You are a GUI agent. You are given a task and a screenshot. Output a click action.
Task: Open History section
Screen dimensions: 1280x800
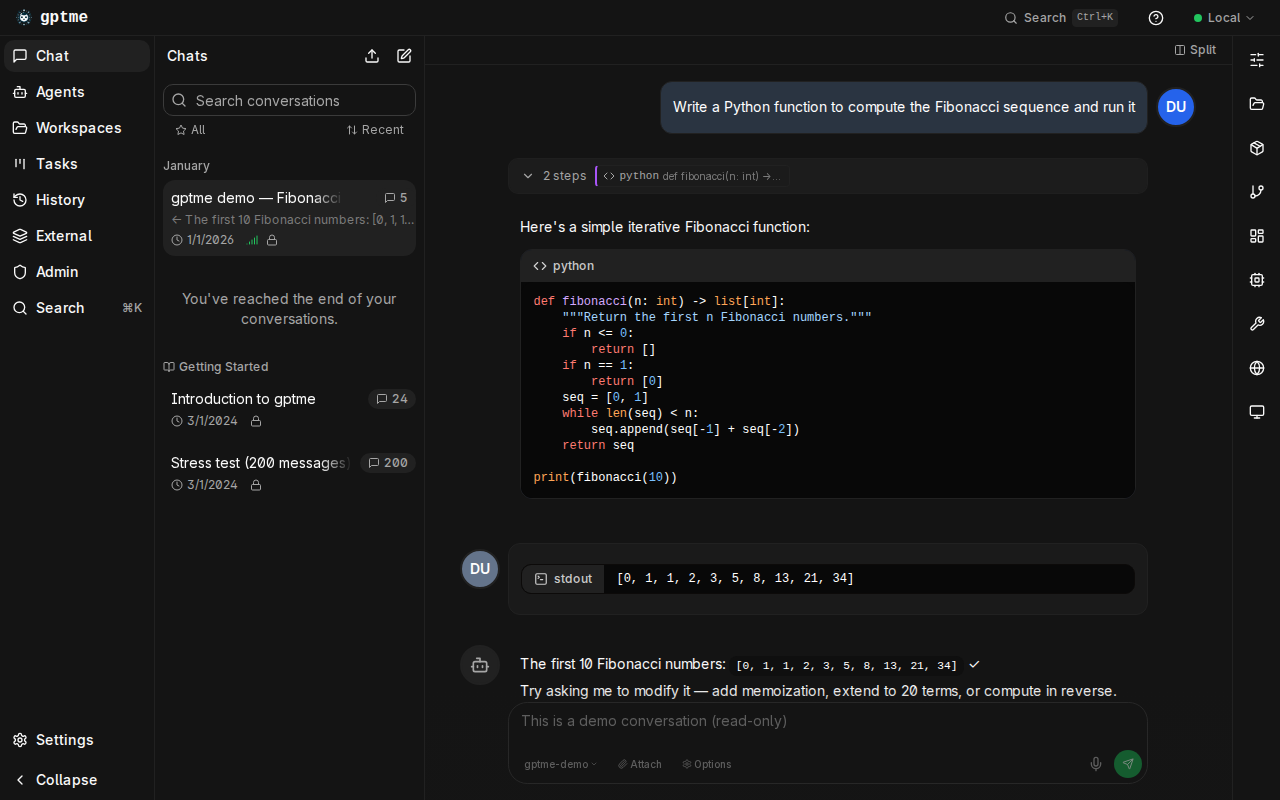point(77,200)
